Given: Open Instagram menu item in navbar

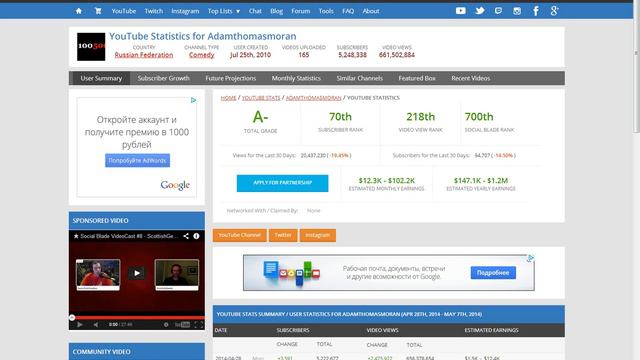Looking at the screenshot, I should (x=185, y=11).
